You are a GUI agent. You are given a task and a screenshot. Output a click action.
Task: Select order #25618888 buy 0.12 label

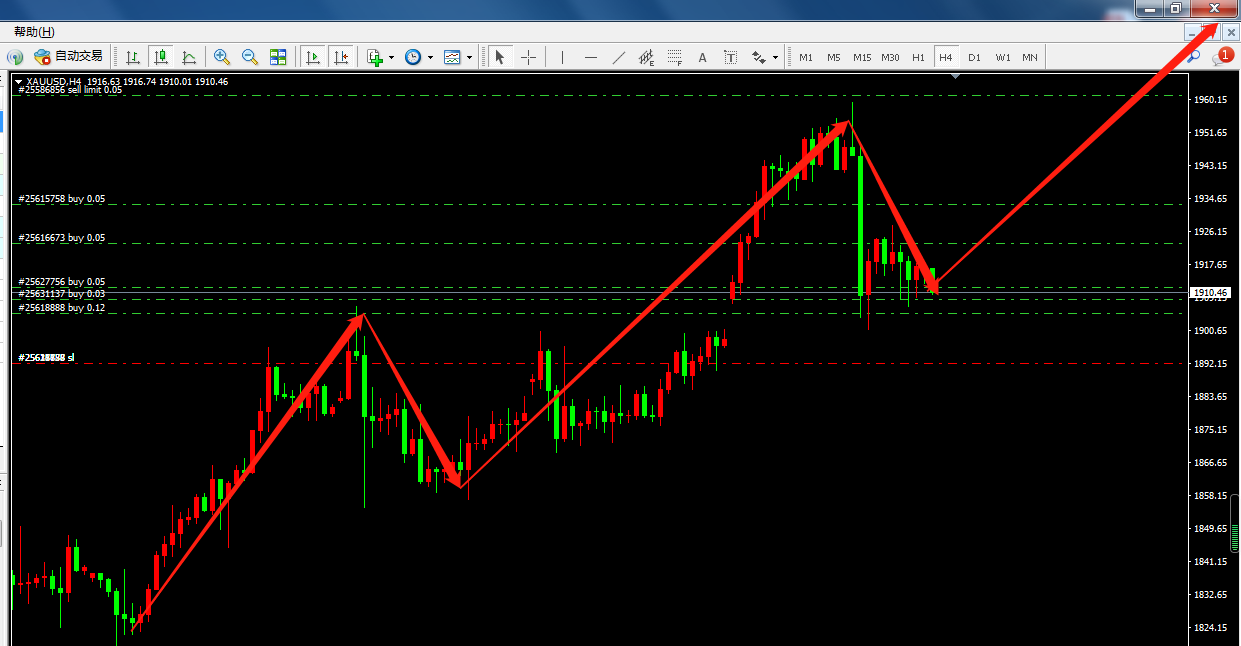click(x=62, y=308)
